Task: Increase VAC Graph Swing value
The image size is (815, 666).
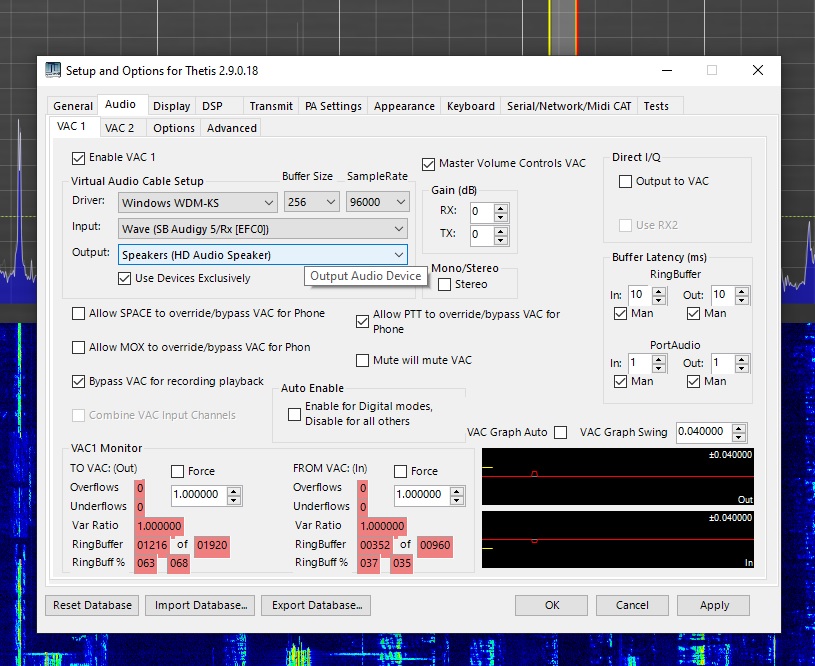Action: pos(739,428)
